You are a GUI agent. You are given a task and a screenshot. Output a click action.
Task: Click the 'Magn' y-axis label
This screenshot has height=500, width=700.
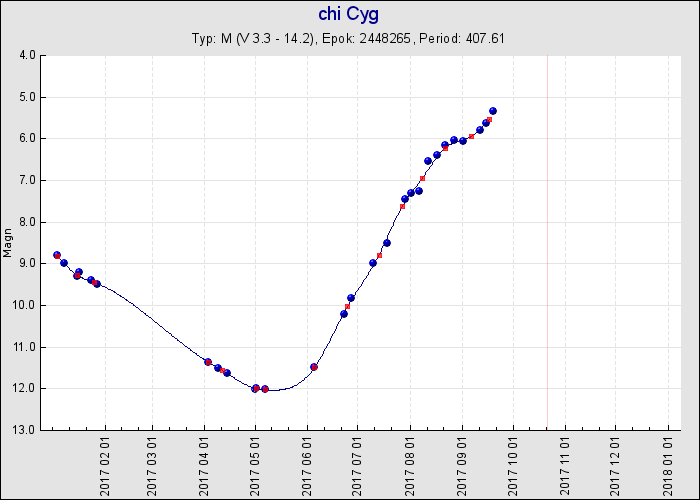point(9,242)
